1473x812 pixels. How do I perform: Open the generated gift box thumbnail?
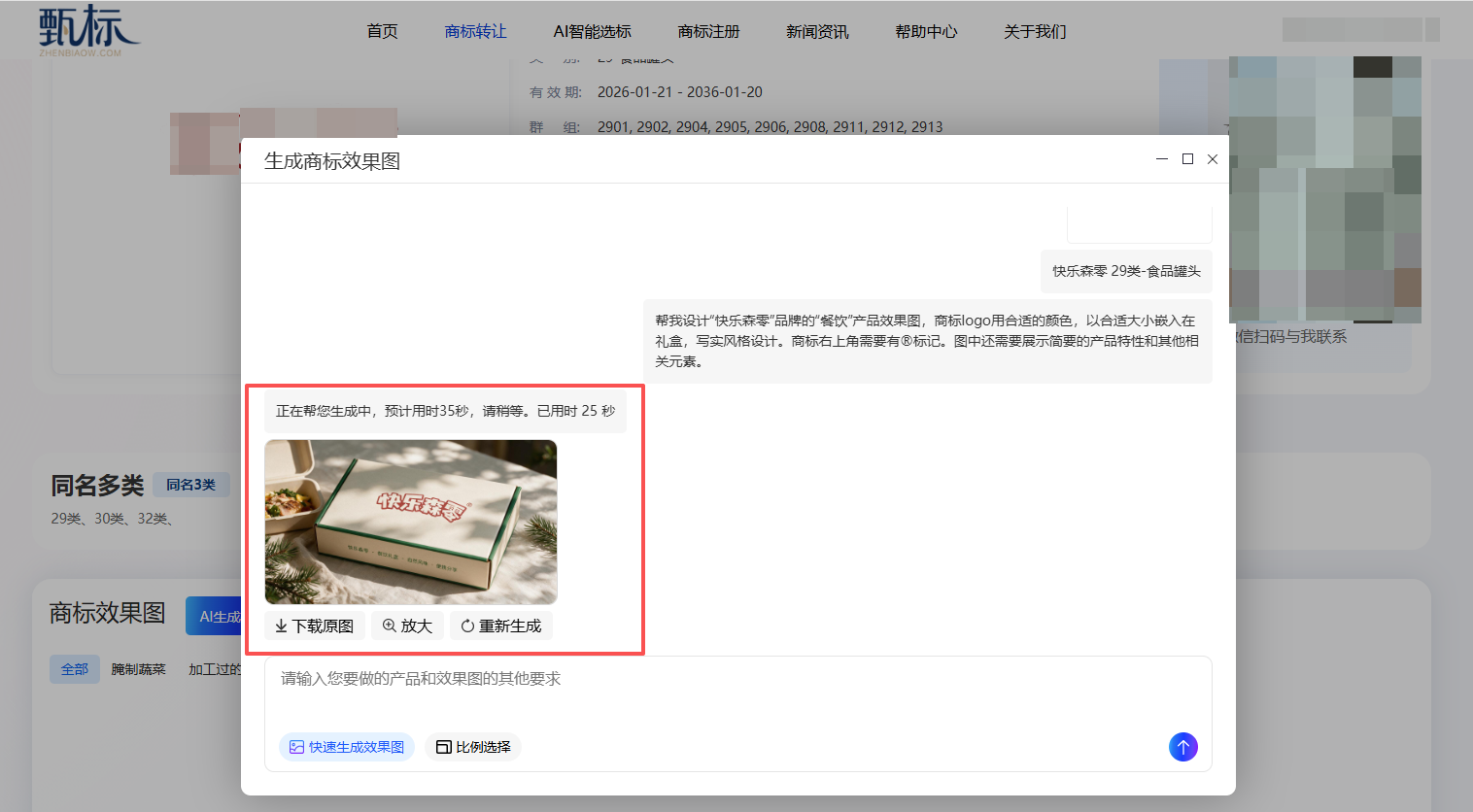tap(411, 523)
